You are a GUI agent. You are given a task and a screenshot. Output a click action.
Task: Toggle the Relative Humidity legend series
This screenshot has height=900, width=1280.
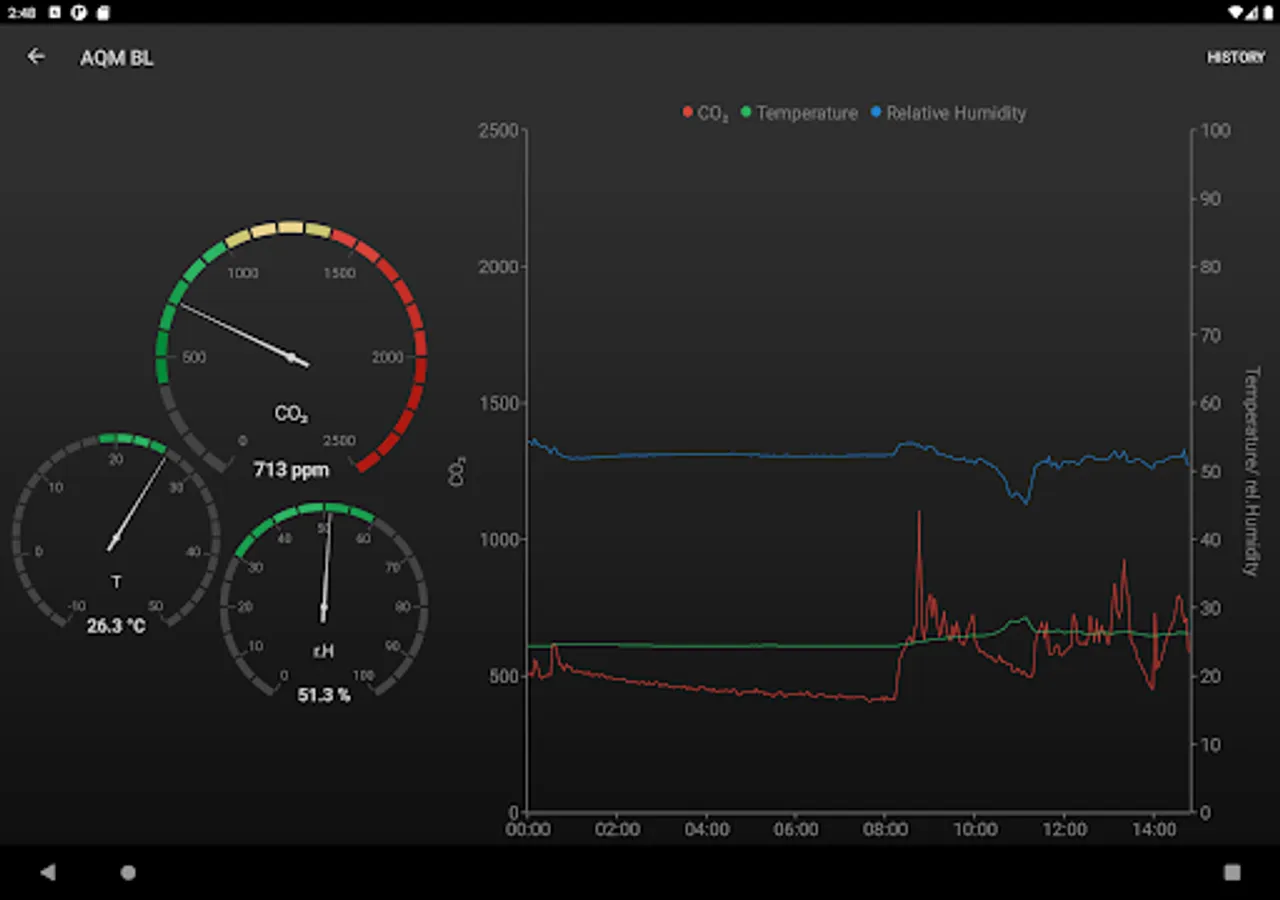pyautogui.click(x=948, y=113)
